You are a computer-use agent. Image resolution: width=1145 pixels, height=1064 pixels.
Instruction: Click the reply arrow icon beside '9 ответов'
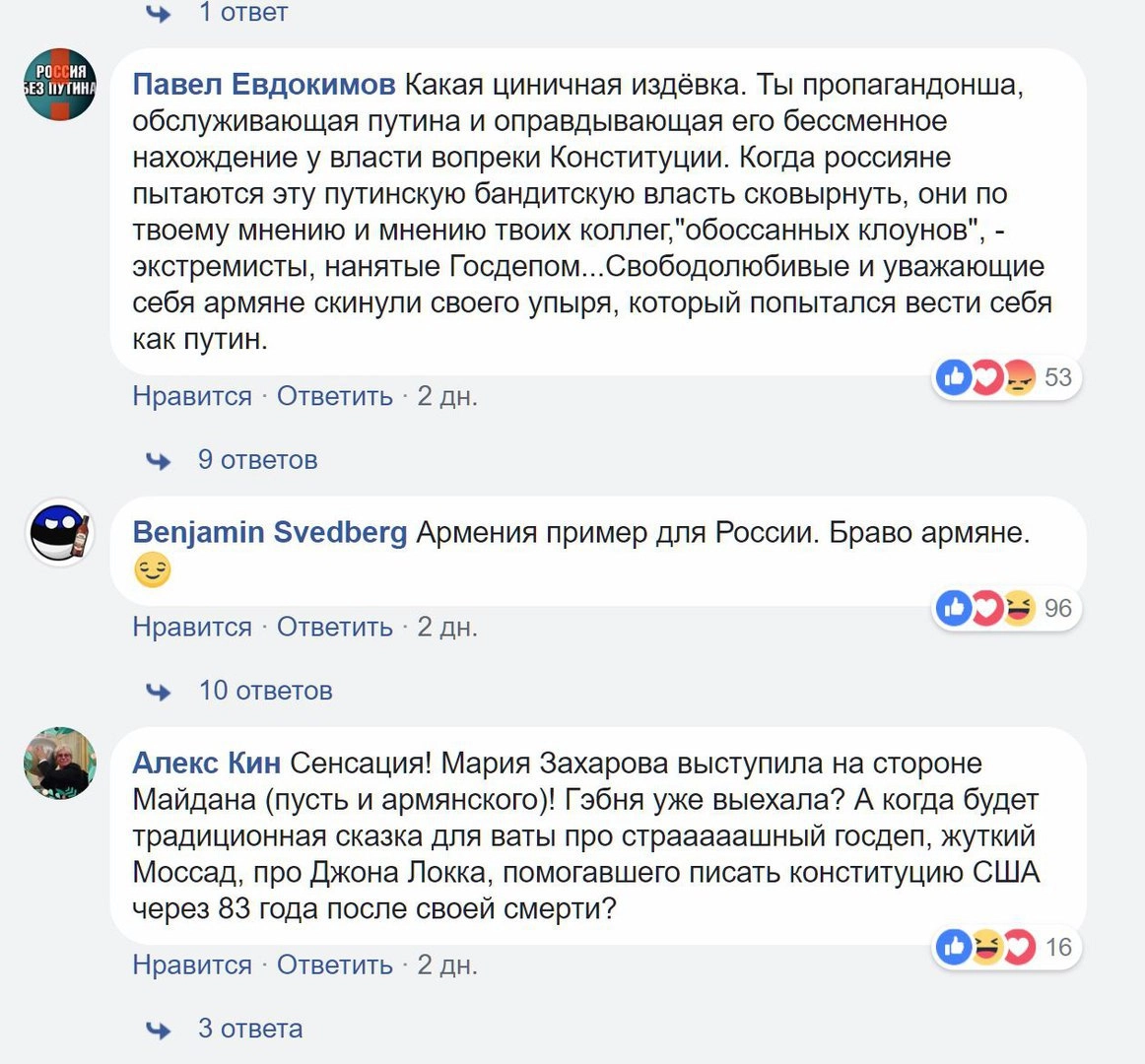(x=158, y=461)
